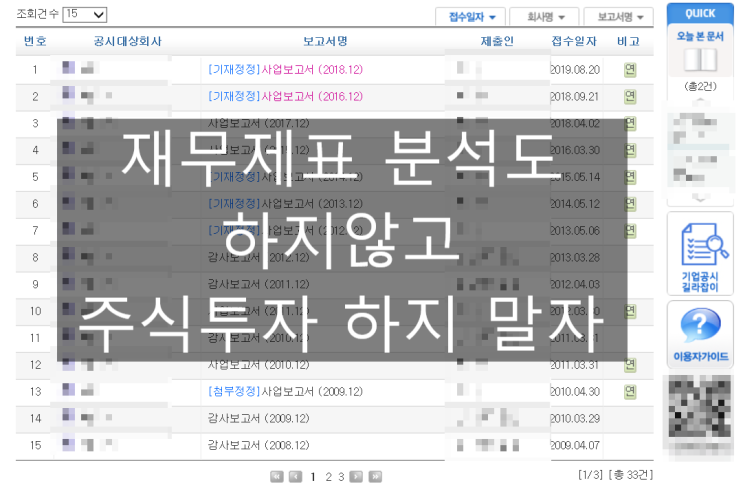This screenshot has width=743, height=494.
Task: Click 번호 column header
Action: coord(35,41)
